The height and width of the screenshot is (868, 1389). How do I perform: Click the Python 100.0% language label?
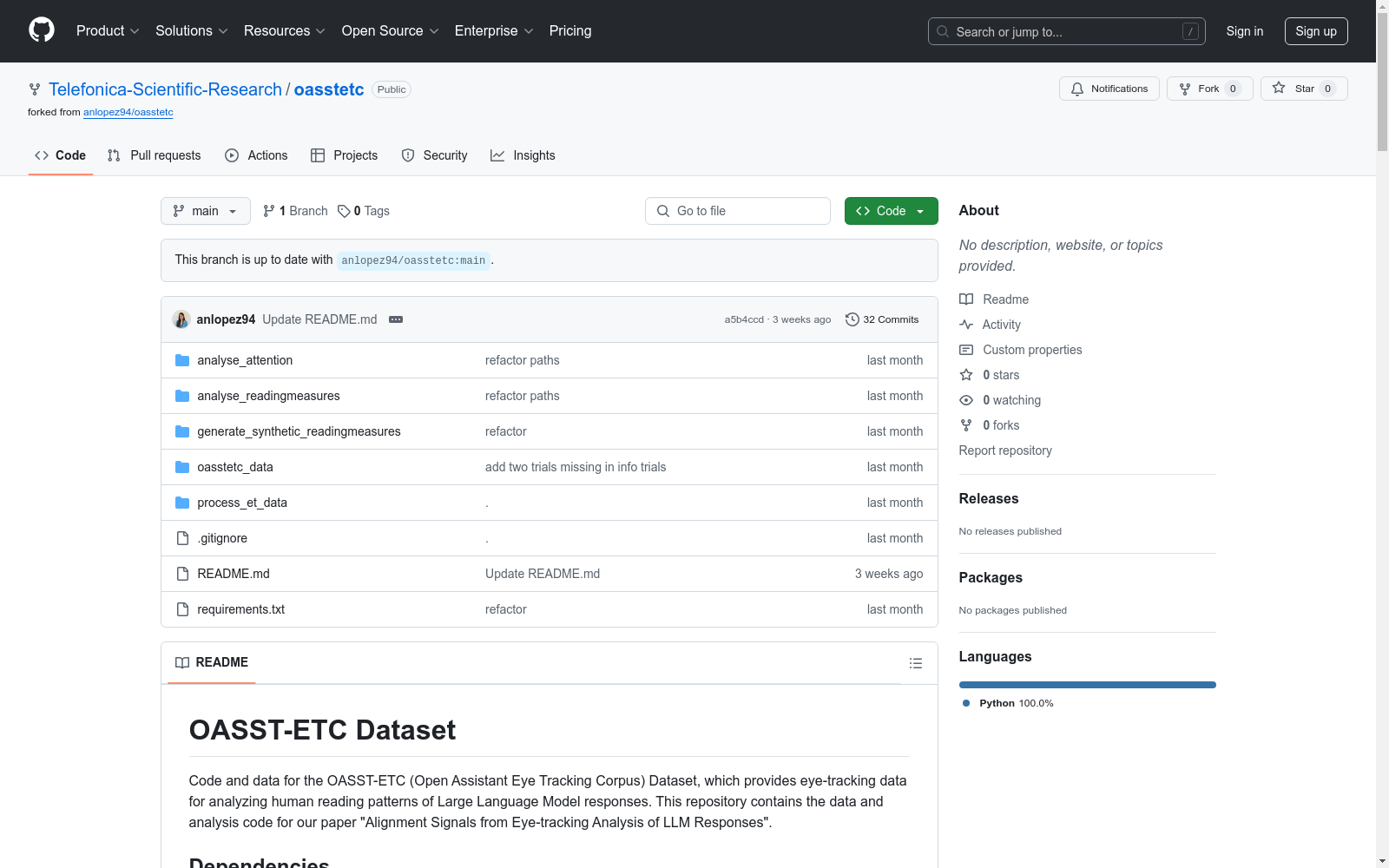pos(1008,703)
